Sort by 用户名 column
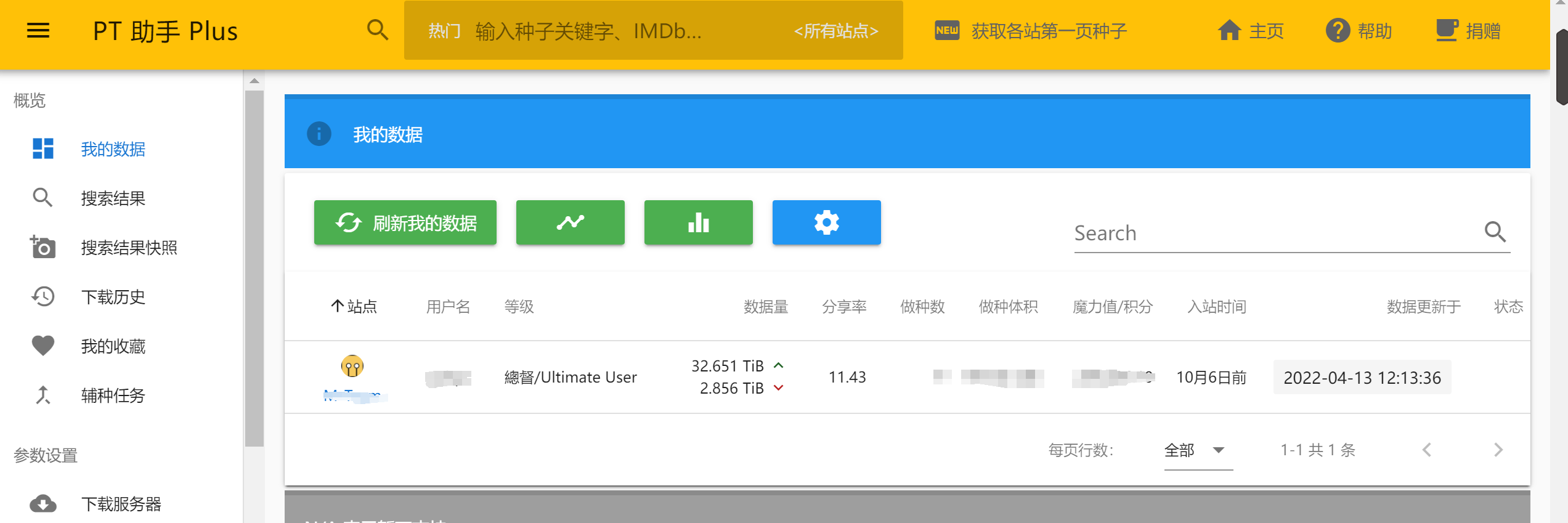Image resolution: width=1568 pixels, height=523 pixels. 449,306
